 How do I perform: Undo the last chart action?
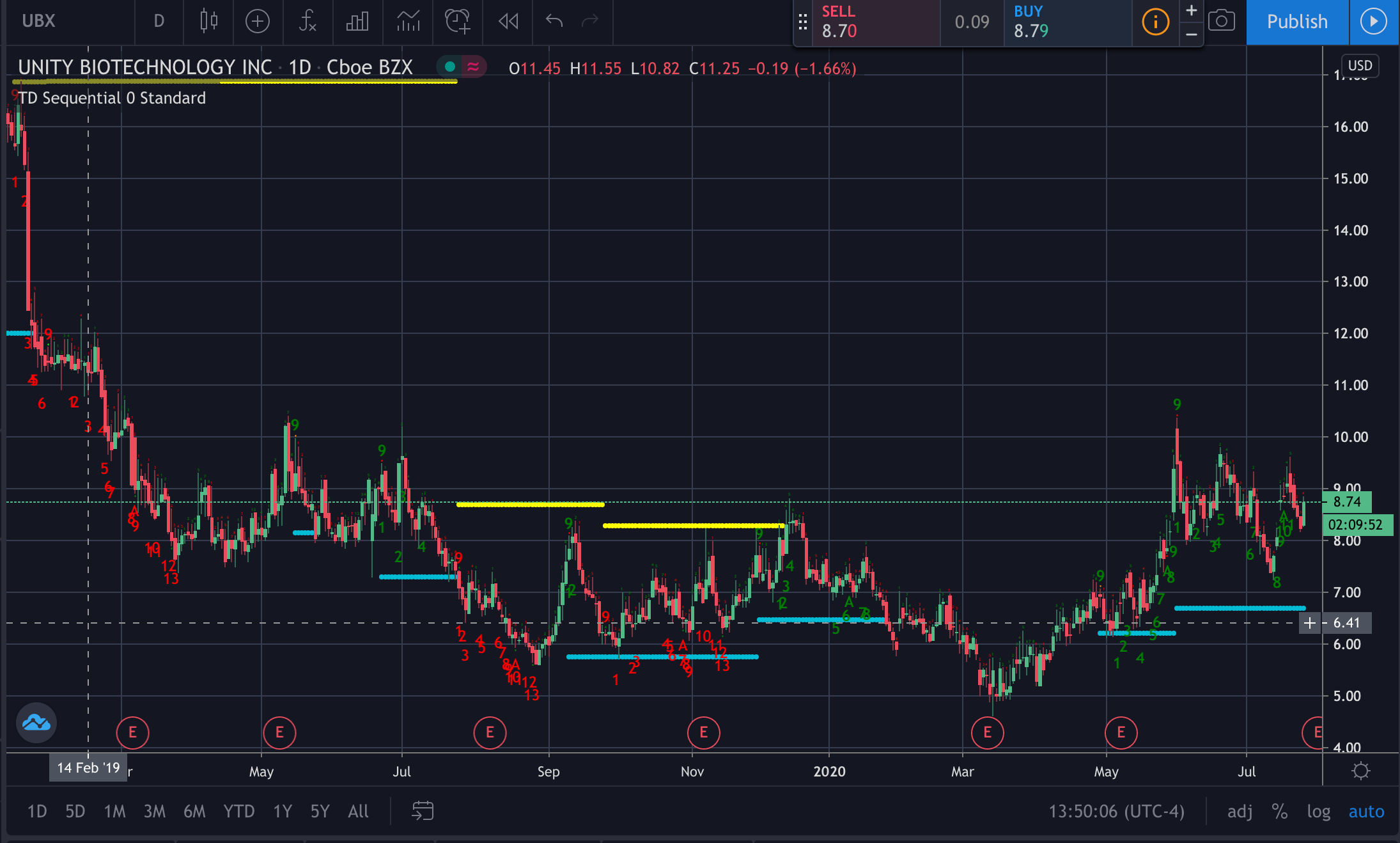[x=554, y=21]
